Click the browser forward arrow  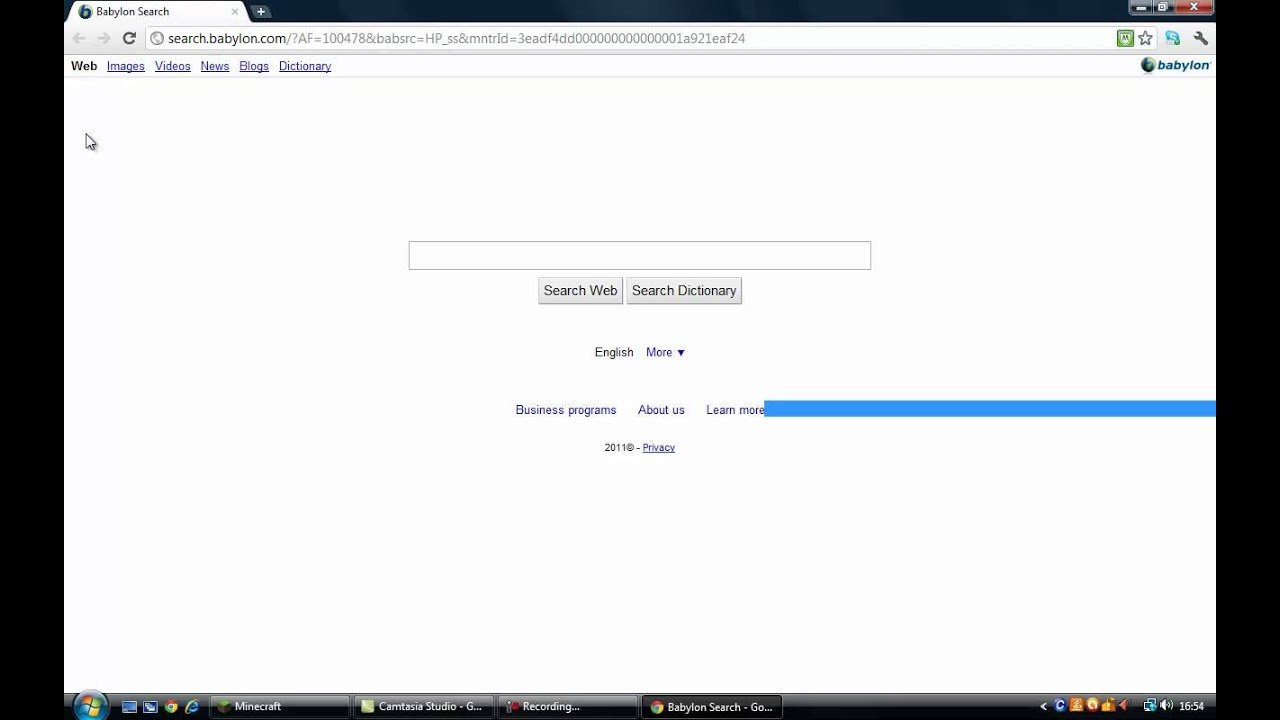pyautogui.click(x=103, y=38)
